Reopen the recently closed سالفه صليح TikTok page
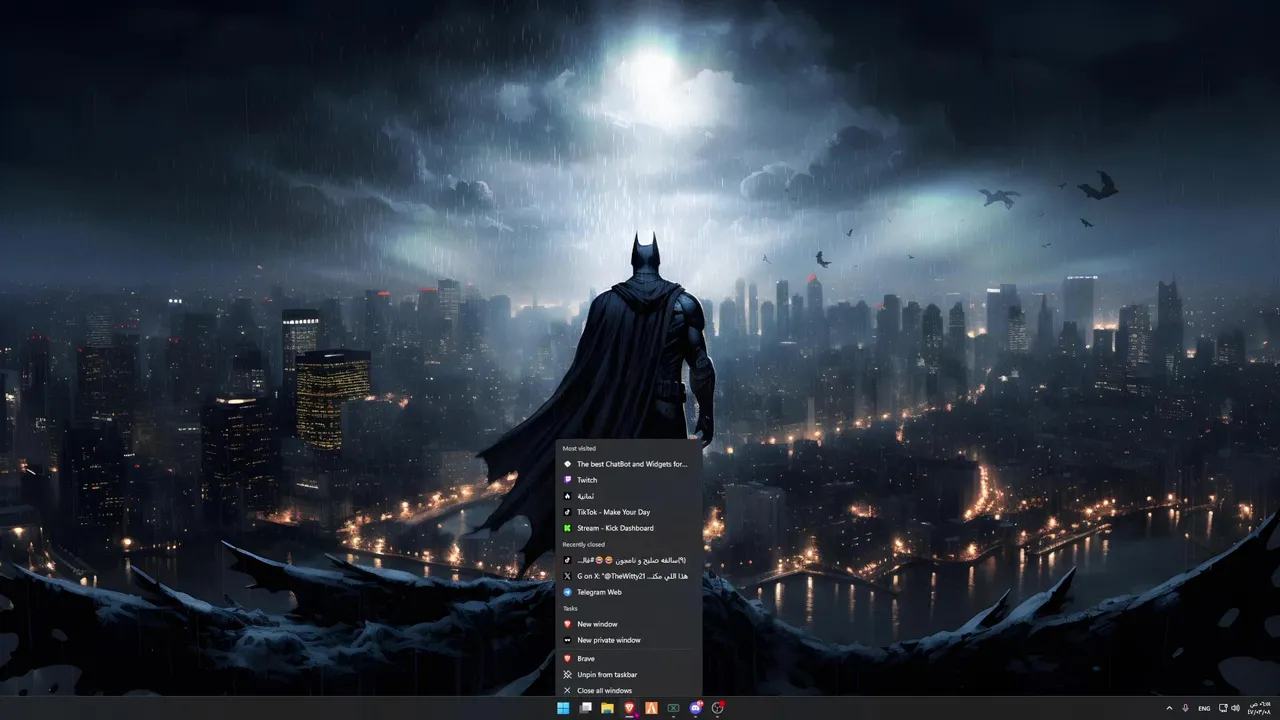This screenshot has width=1280, height=720. pos(629,560)
